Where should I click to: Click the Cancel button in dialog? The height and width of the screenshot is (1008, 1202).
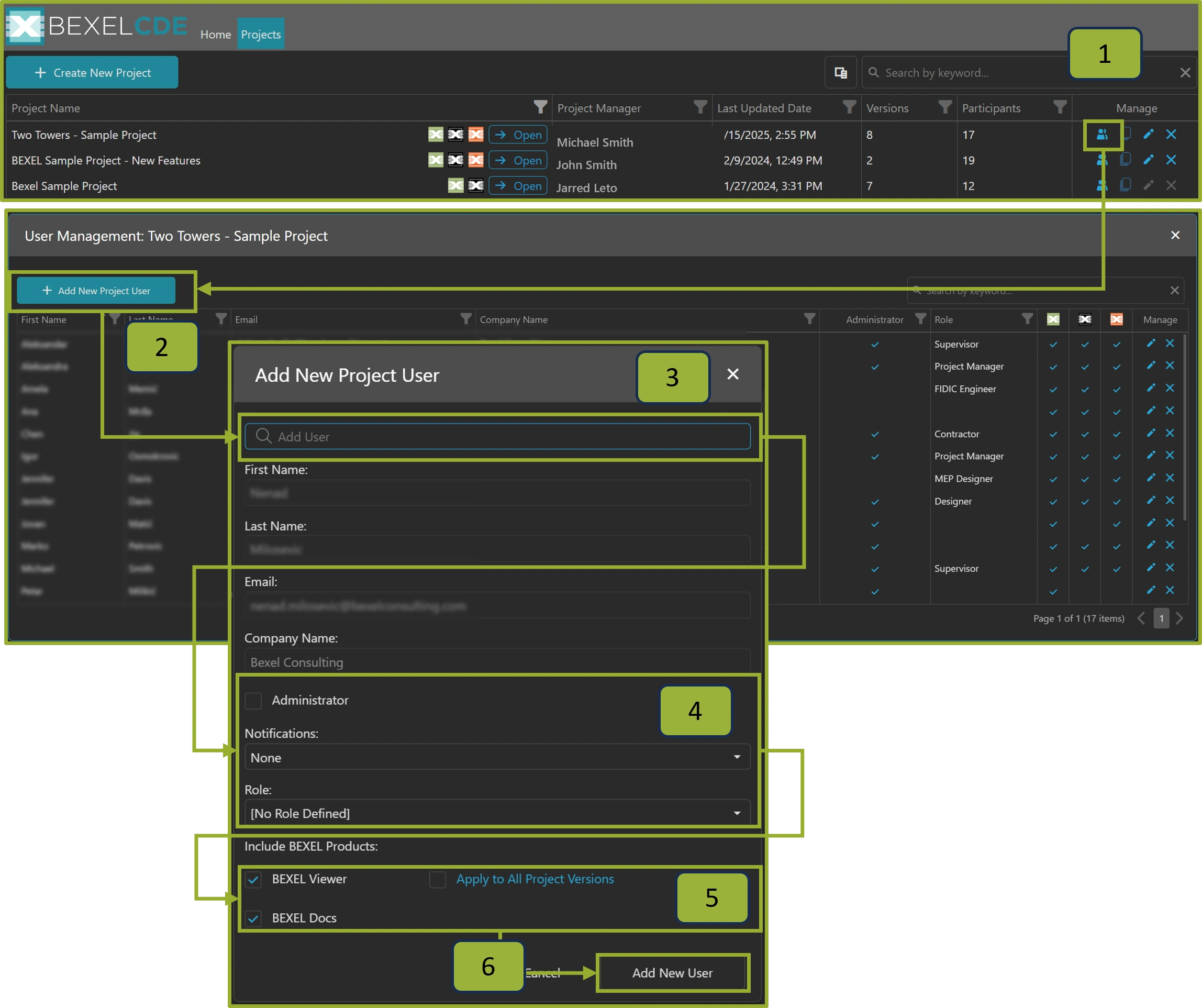(x=542, y=972)
